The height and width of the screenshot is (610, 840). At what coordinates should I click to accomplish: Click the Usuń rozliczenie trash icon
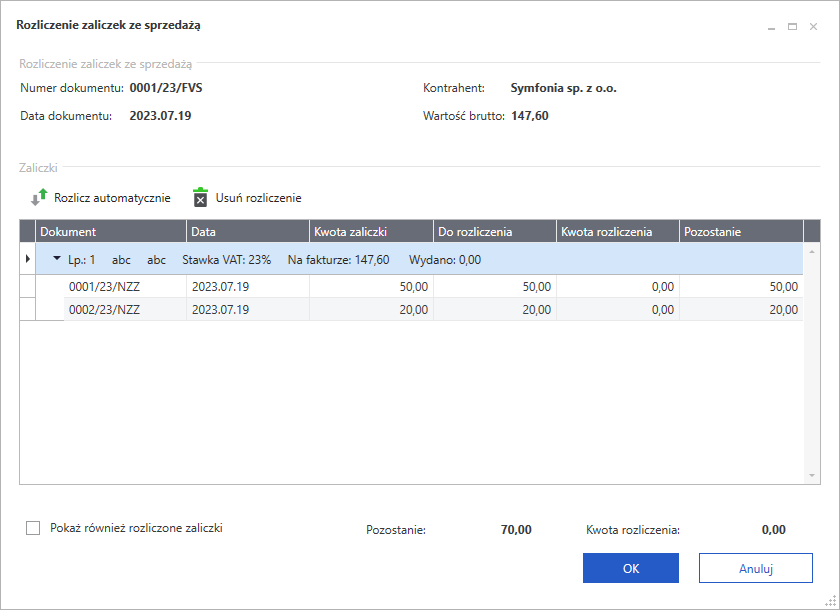[200, 198]
